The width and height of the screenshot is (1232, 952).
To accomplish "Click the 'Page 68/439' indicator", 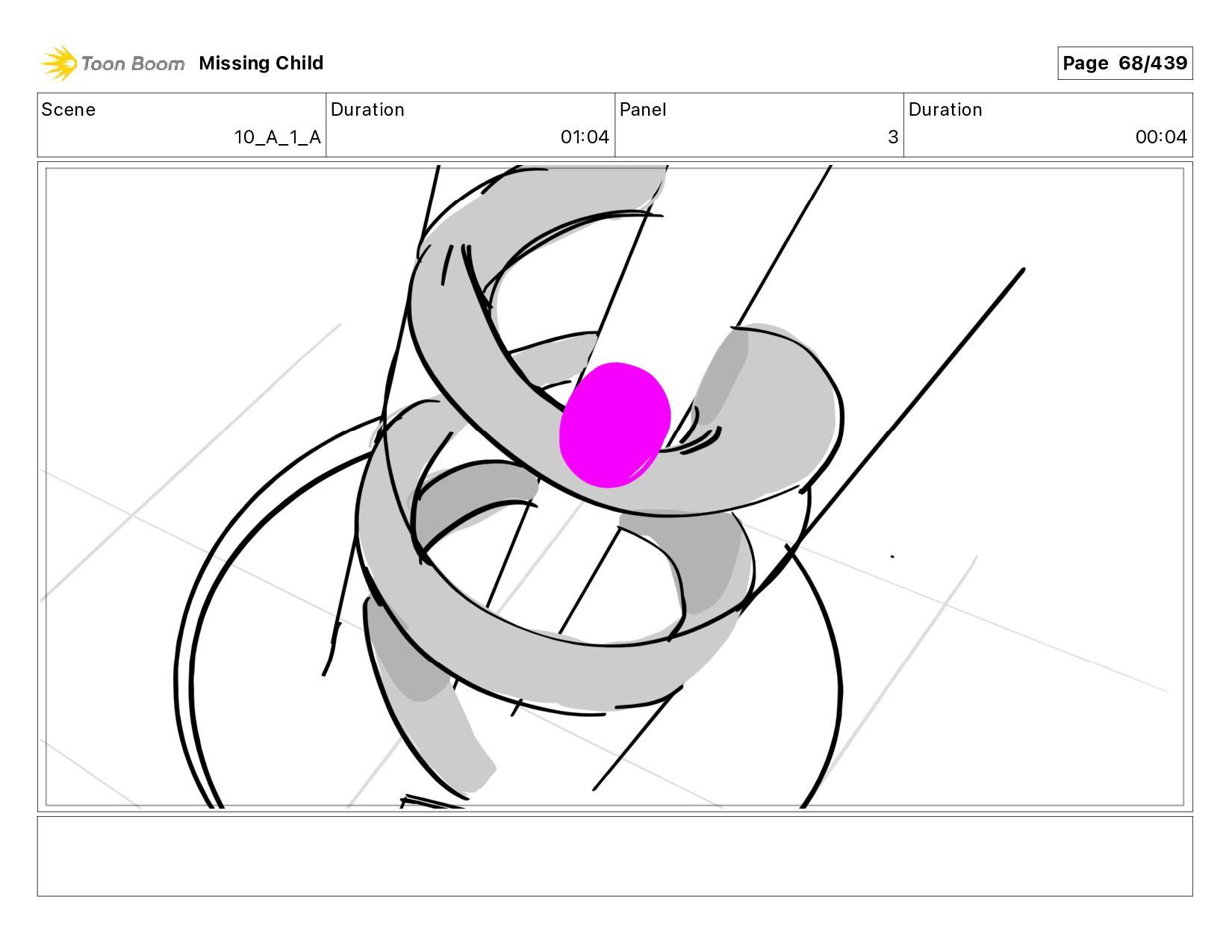I will coord(1124,63).
